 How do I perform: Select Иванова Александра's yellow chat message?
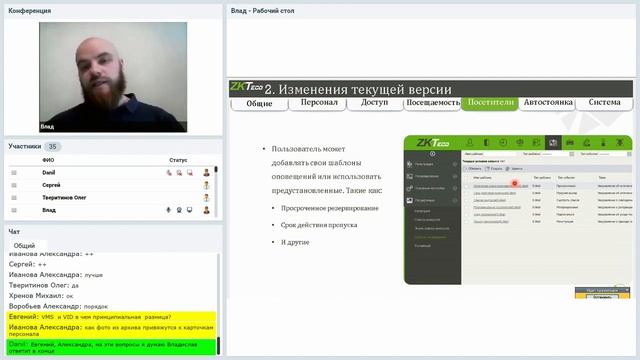[x=111, y=330]
